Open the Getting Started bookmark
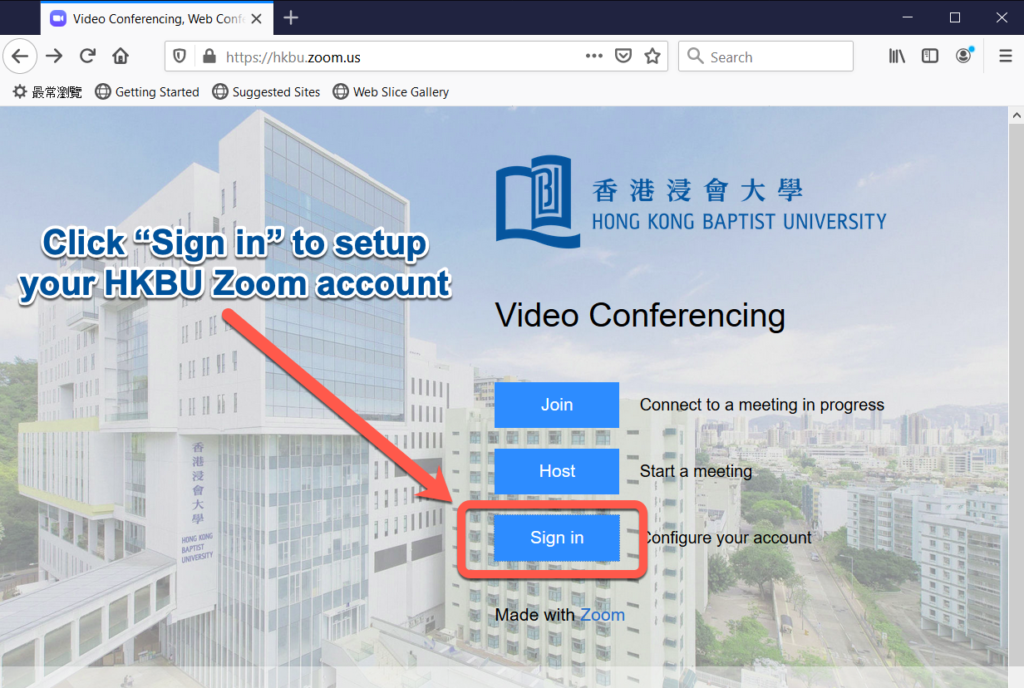 (x=147, y=92)
